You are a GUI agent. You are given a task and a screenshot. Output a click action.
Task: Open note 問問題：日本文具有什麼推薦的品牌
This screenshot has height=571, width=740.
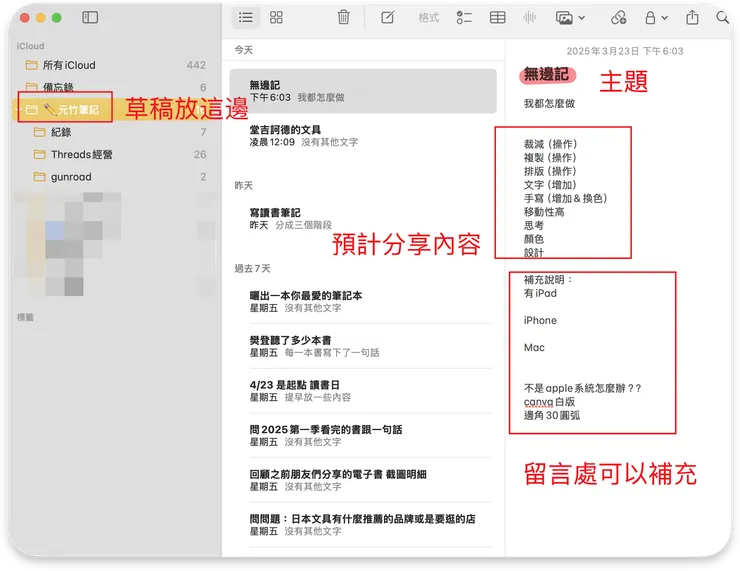coord(363,525)
